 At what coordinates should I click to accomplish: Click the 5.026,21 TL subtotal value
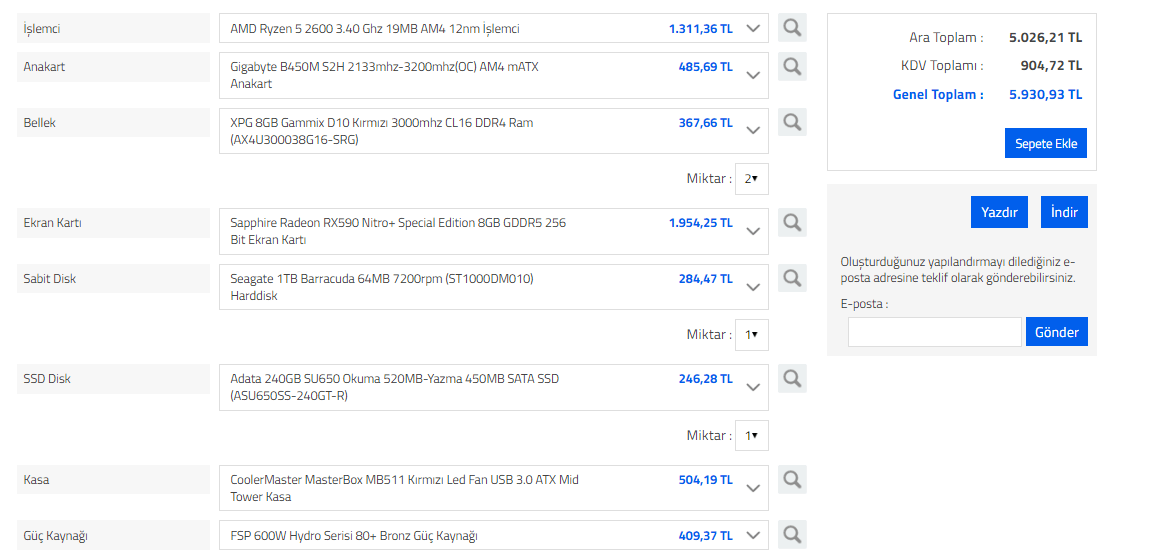coord(1045,37)
